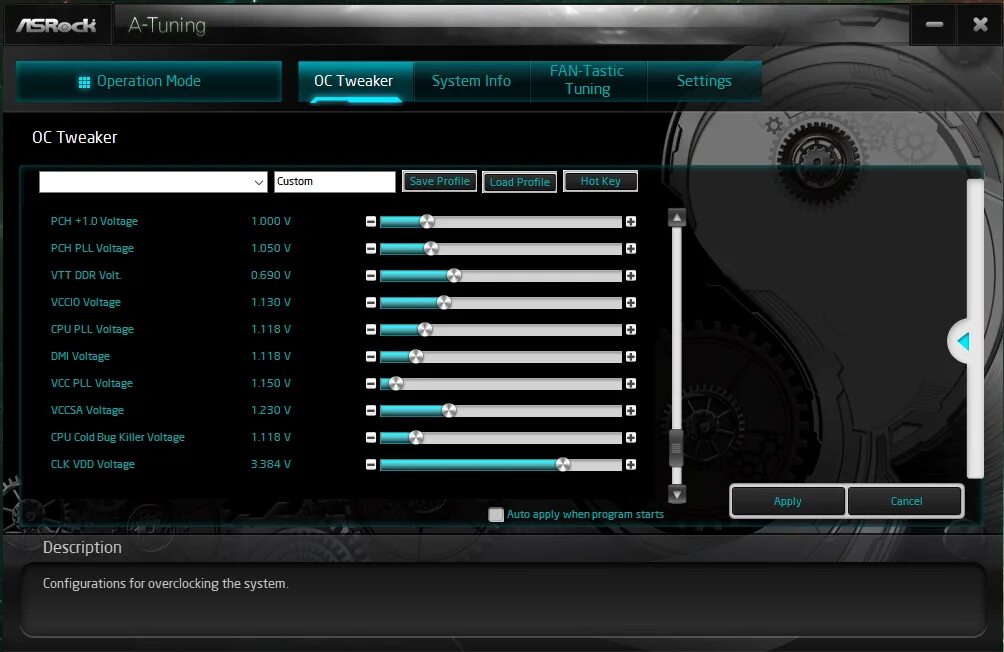Go to FAN-Tastic Tuning tab
Screen dimensions: 1004x652
click(587, 80)
